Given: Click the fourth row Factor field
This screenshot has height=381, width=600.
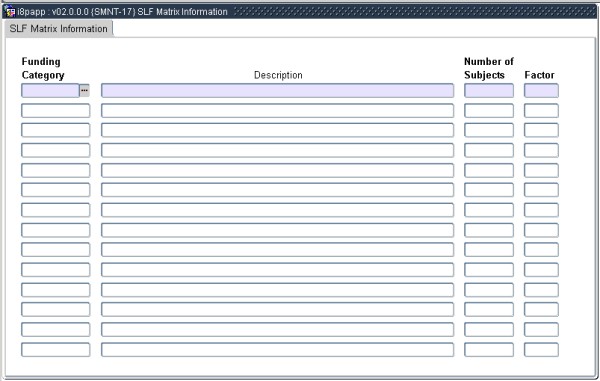Looking at the screenshot, I should pyautogui.click(x=541, y=150).
